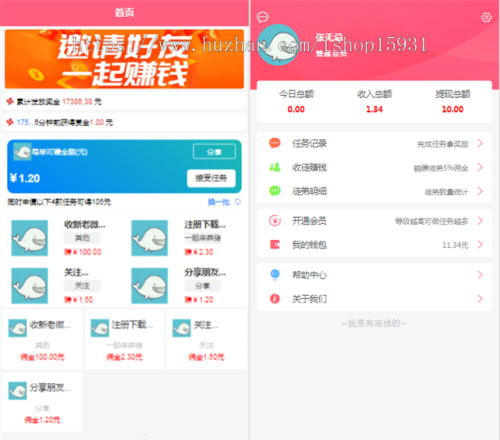Tap the 开通会员 yen circle icon
Screen dimensions: 500x440
point(275,221)
